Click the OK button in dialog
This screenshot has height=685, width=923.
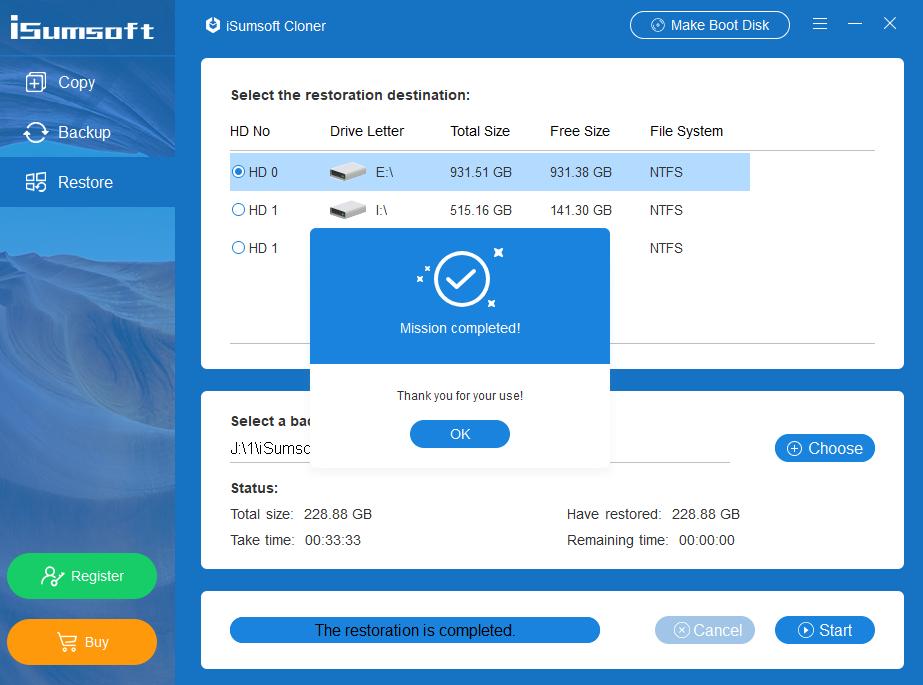pyautogui.click(x=460, y=434)
